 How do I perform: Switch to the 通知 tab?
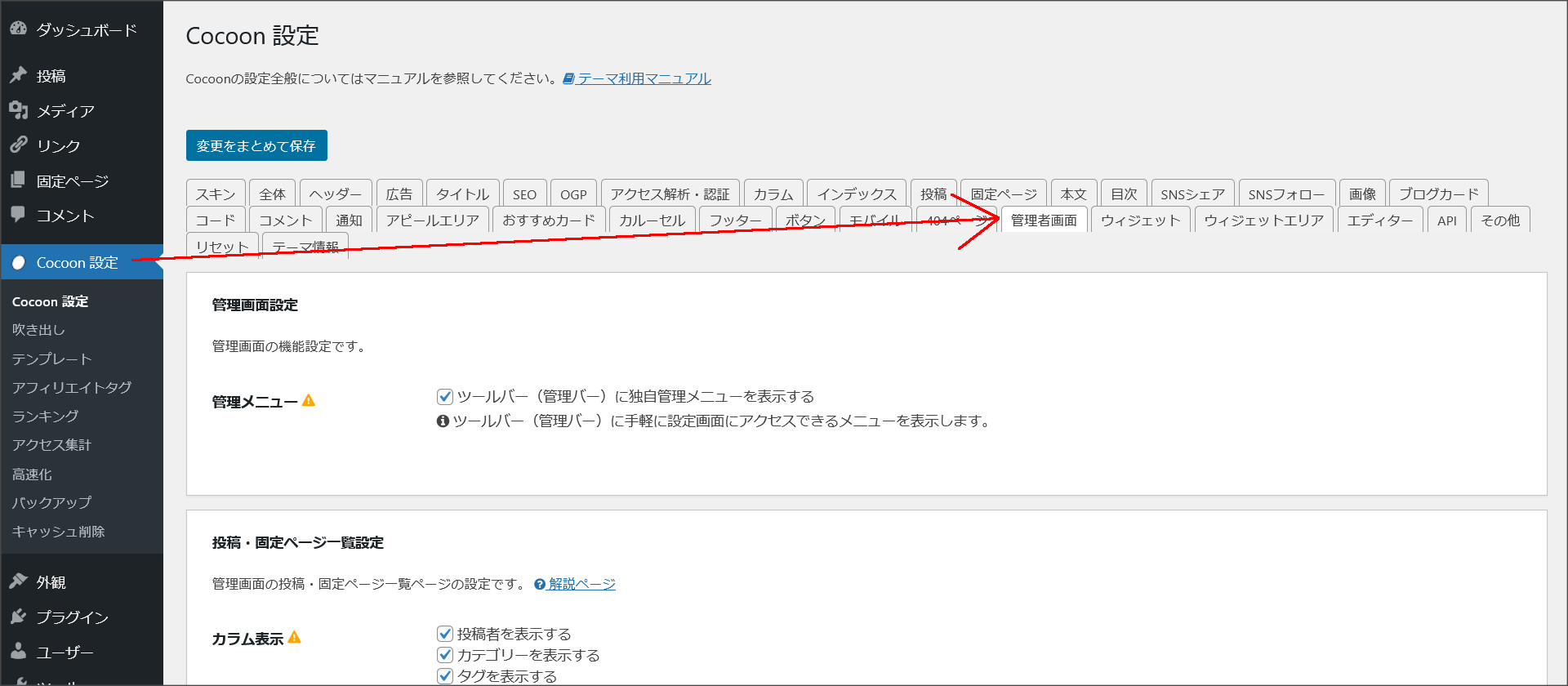tap(349, 220)
